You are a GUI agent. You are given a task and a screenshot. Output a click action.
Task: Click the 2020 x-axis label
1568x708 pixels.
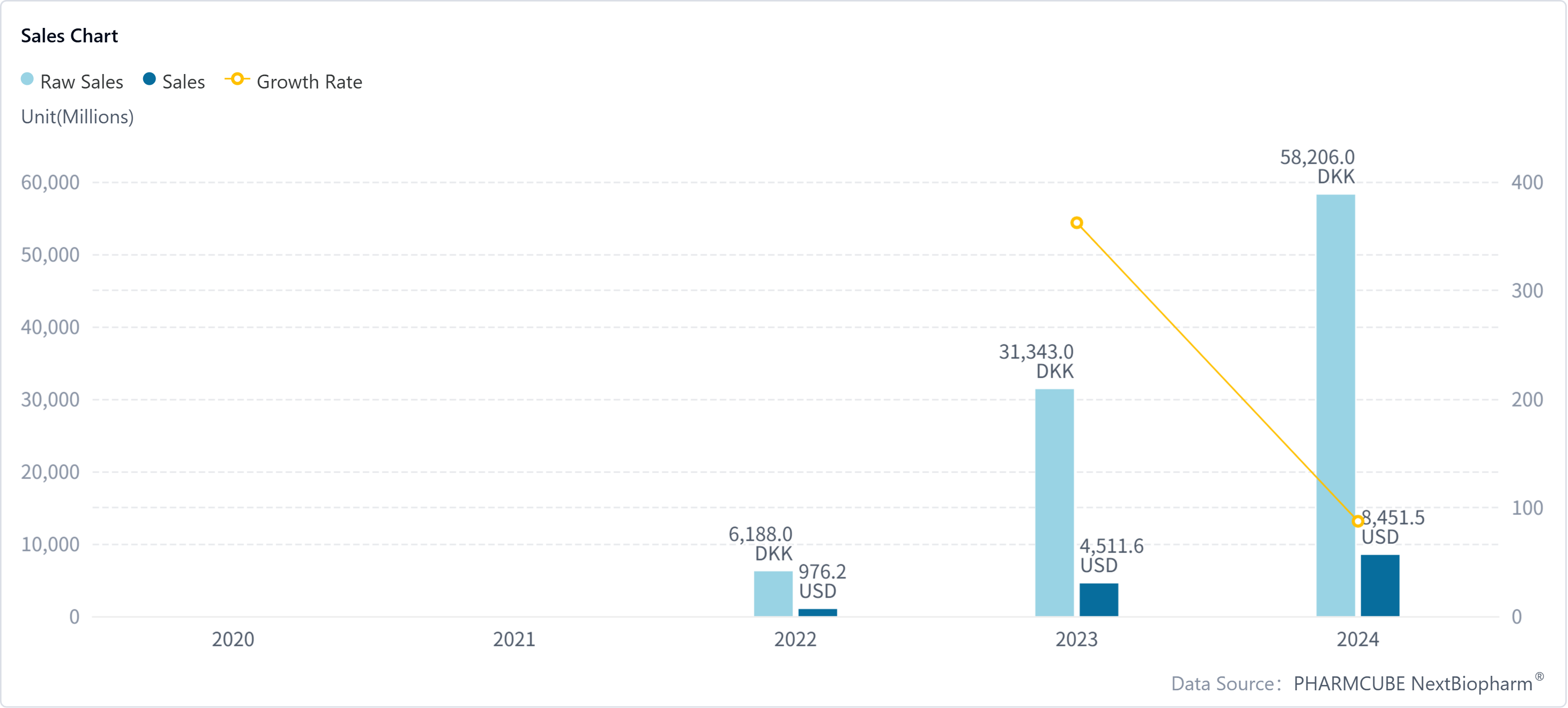(233, 639)
